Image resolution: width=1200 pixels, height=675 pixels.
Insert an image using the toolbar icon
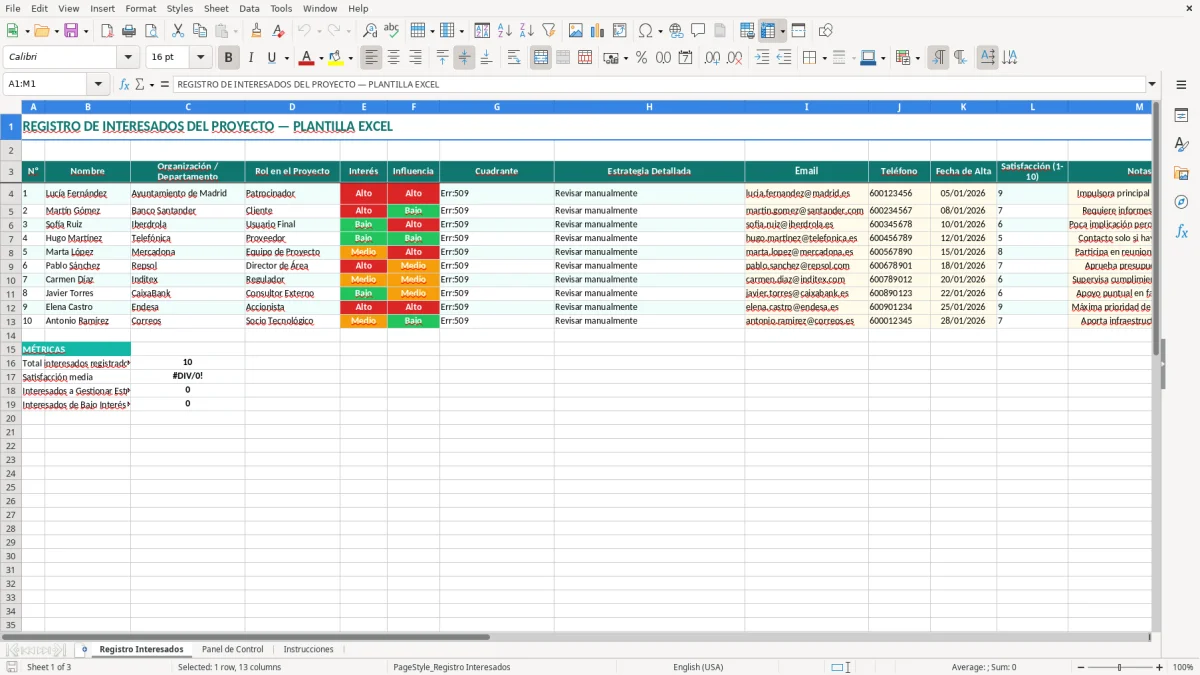[575, 31]
